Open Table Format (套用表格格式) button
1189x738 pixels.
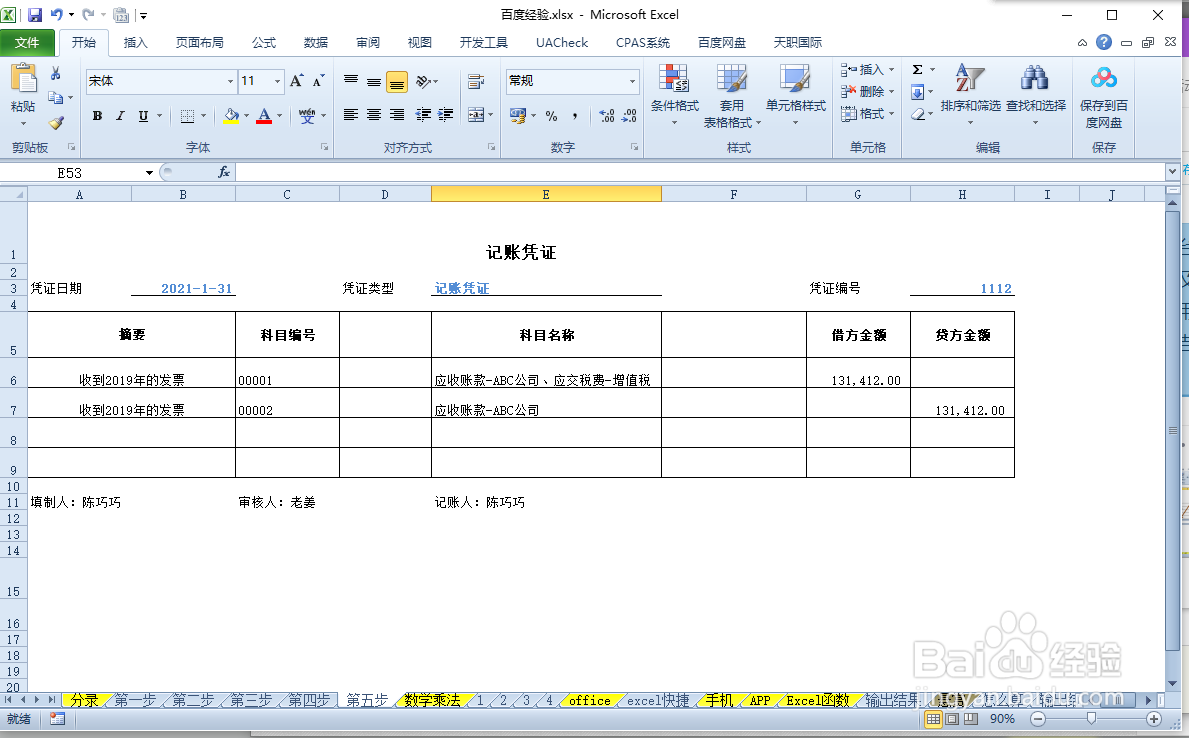point(731,96)
